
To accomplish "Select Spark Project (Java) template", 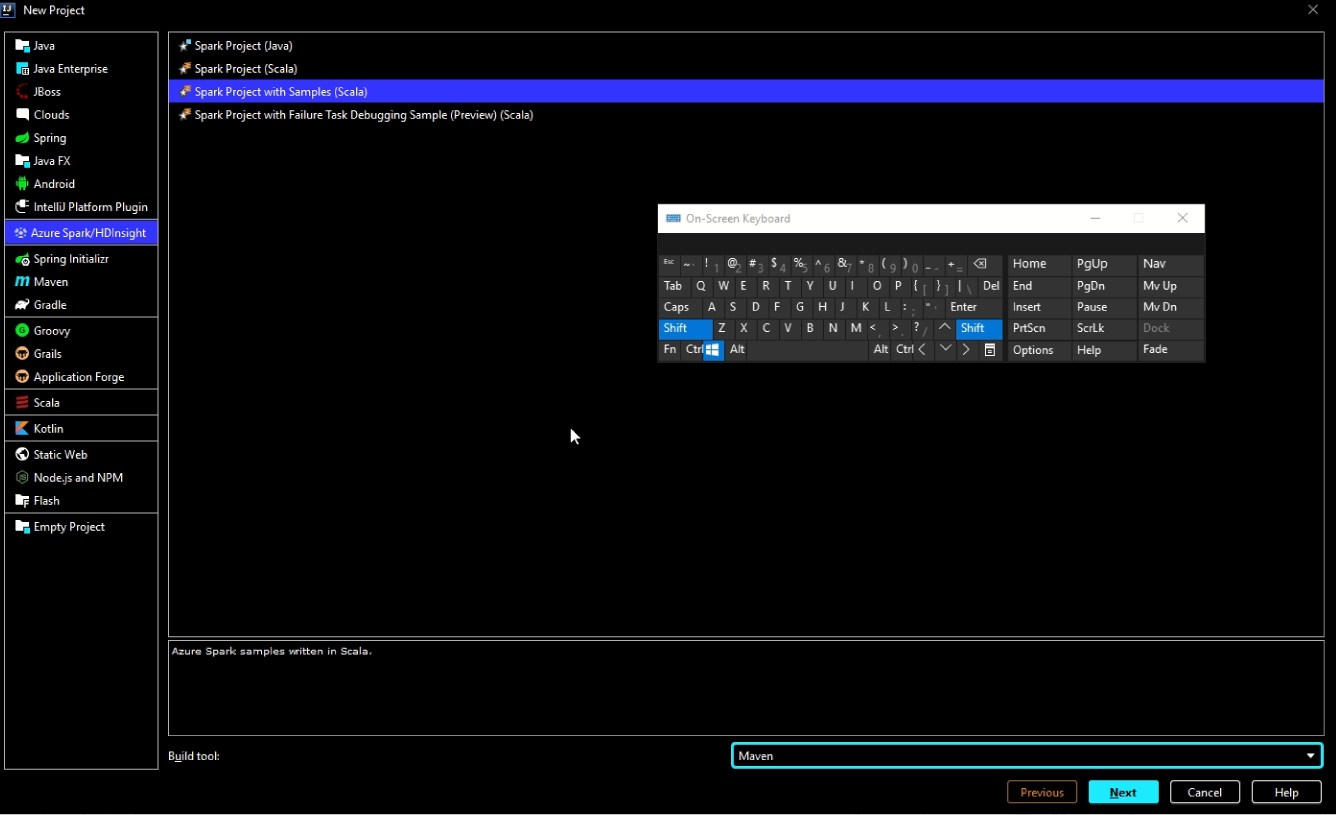I will coord(746,46).
